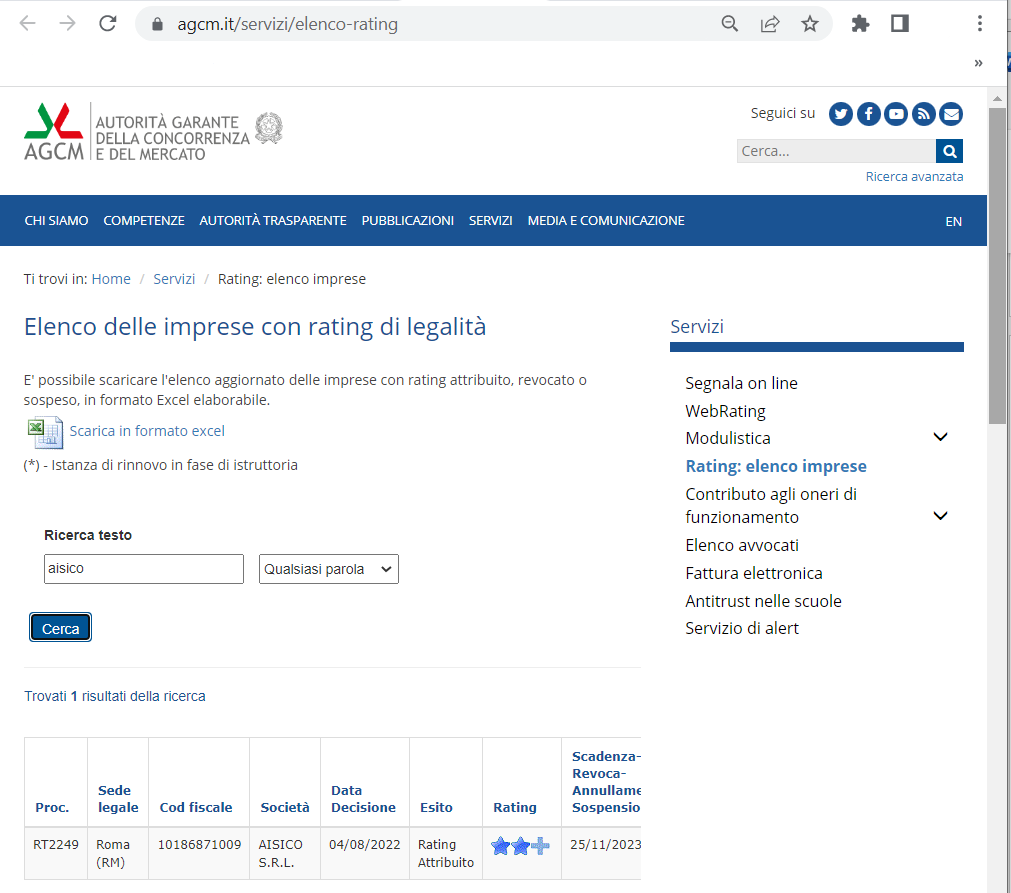Bookmark this page with star icon
Image resolution: width=1011 pixels, height=893 pixels.
coord(810,24)
